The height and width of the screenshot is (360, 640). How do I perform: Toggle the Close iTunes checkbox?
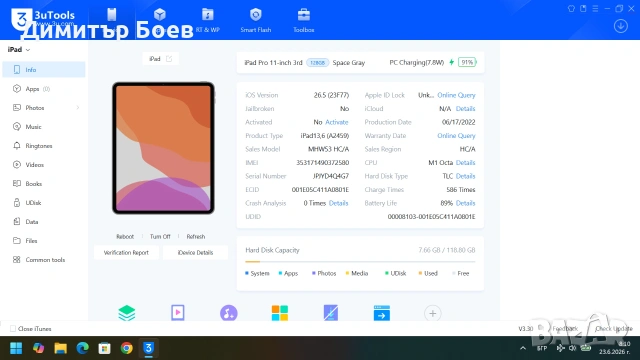click(13, 329)
